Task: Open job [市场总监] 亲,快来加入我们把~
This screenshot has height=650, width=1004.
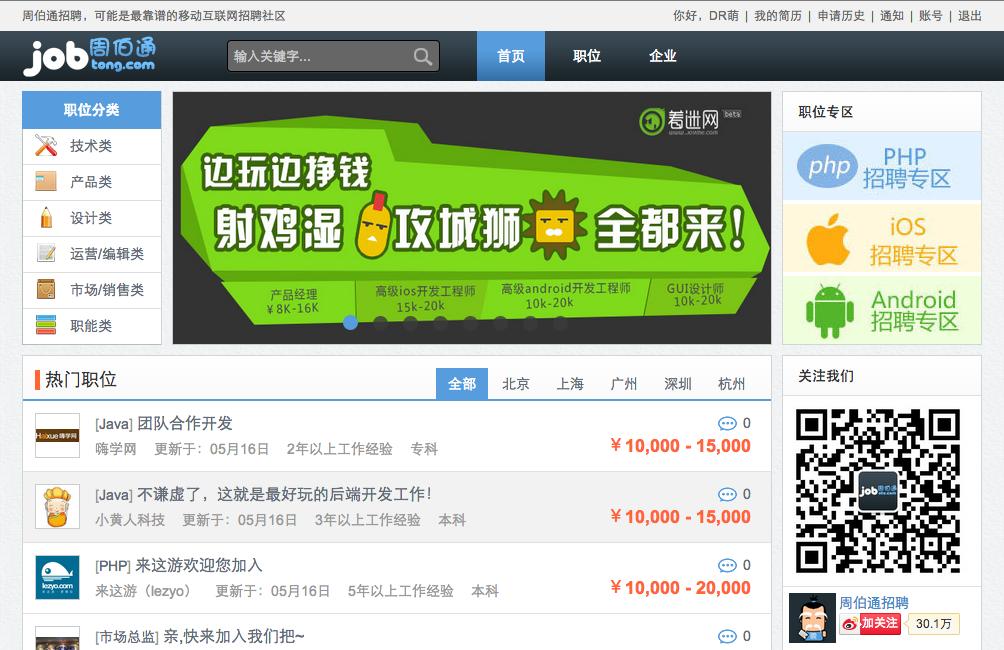Action: (200, 637)
